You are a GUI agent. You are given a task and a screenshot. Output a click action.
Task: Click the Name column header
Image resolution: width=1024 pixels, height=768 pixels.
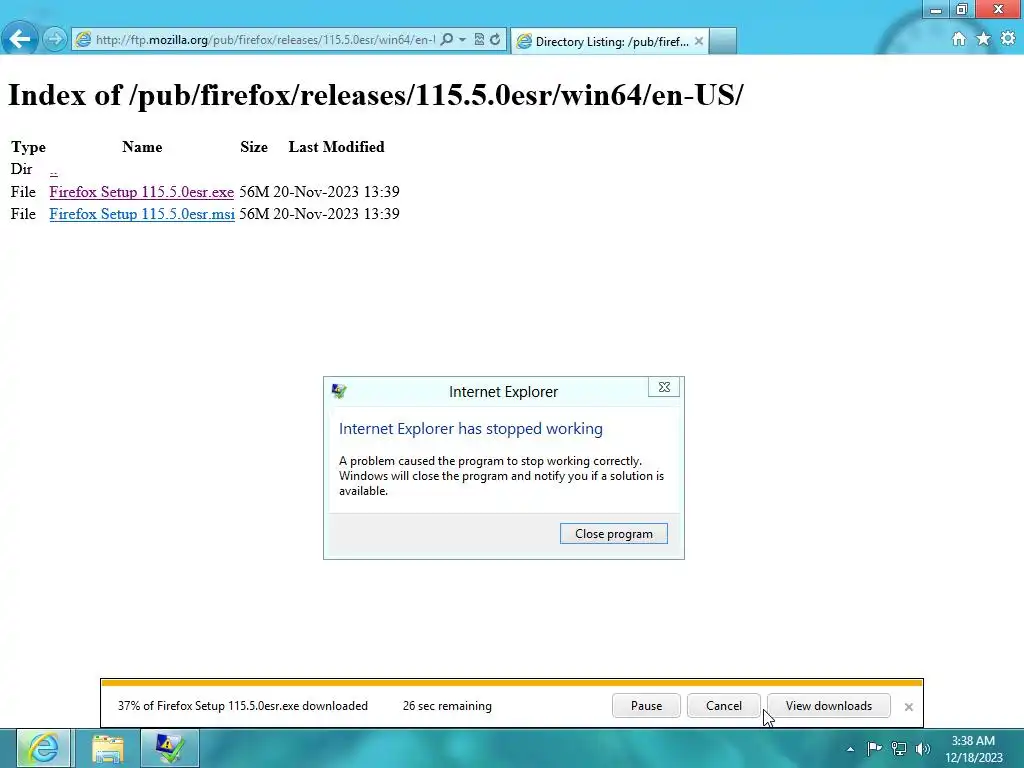[142, 147]
